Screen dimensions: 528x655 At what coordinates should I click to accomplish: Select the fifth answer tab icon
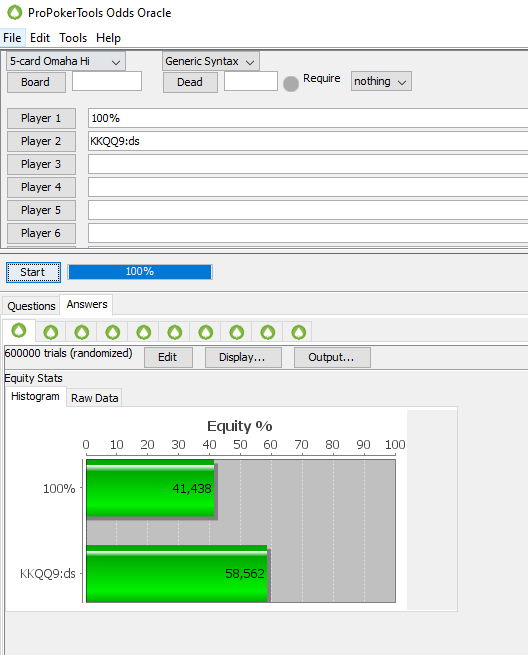144,333
